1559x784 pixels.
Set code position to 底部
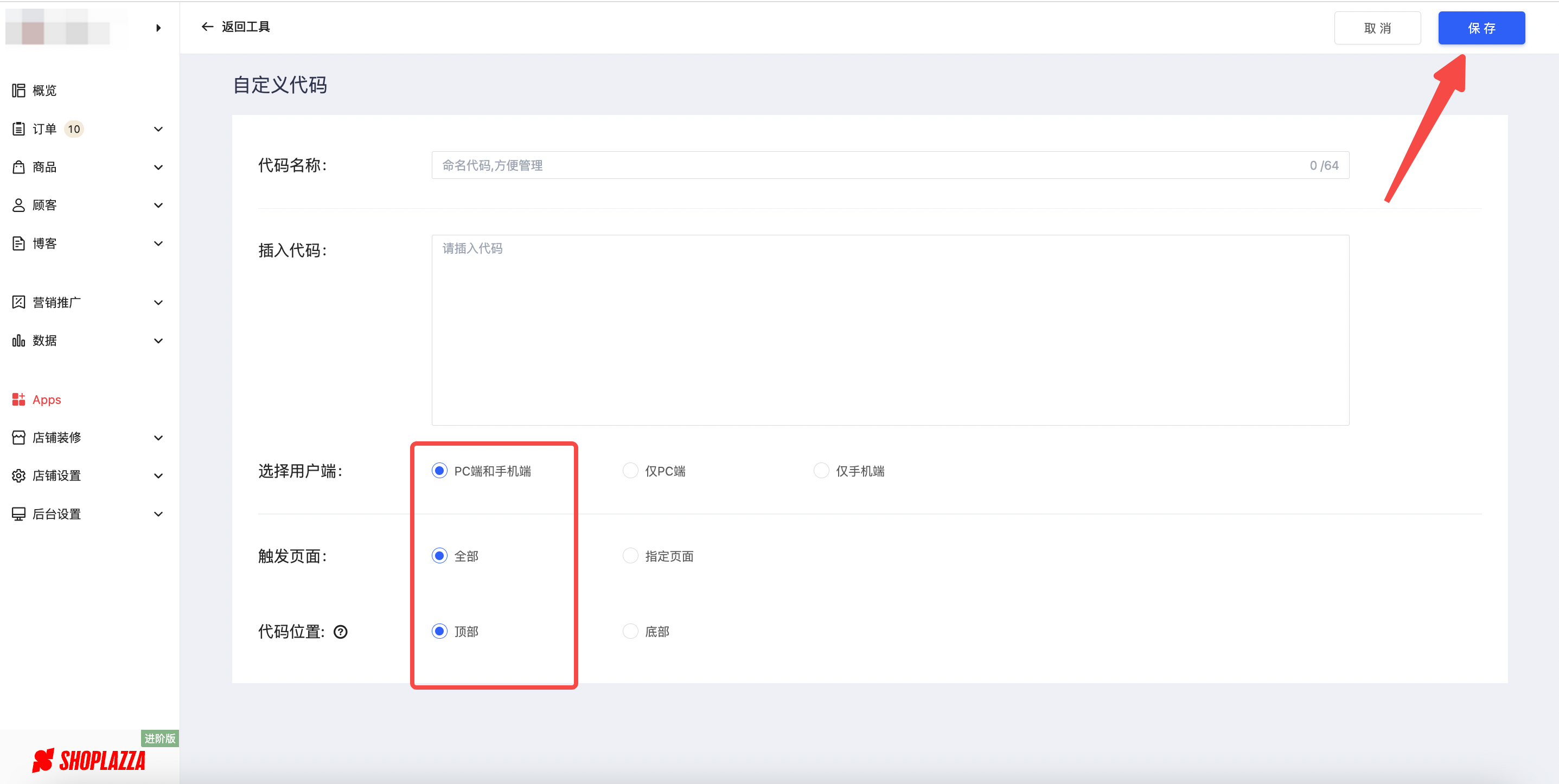point(631,631)
